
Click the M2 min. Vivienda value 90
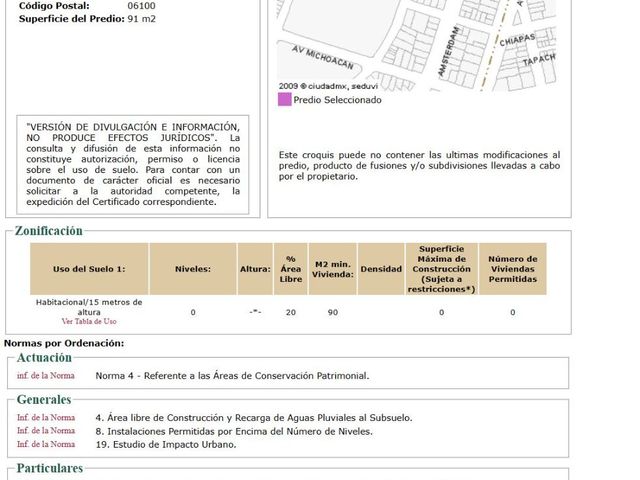[333, 312]
